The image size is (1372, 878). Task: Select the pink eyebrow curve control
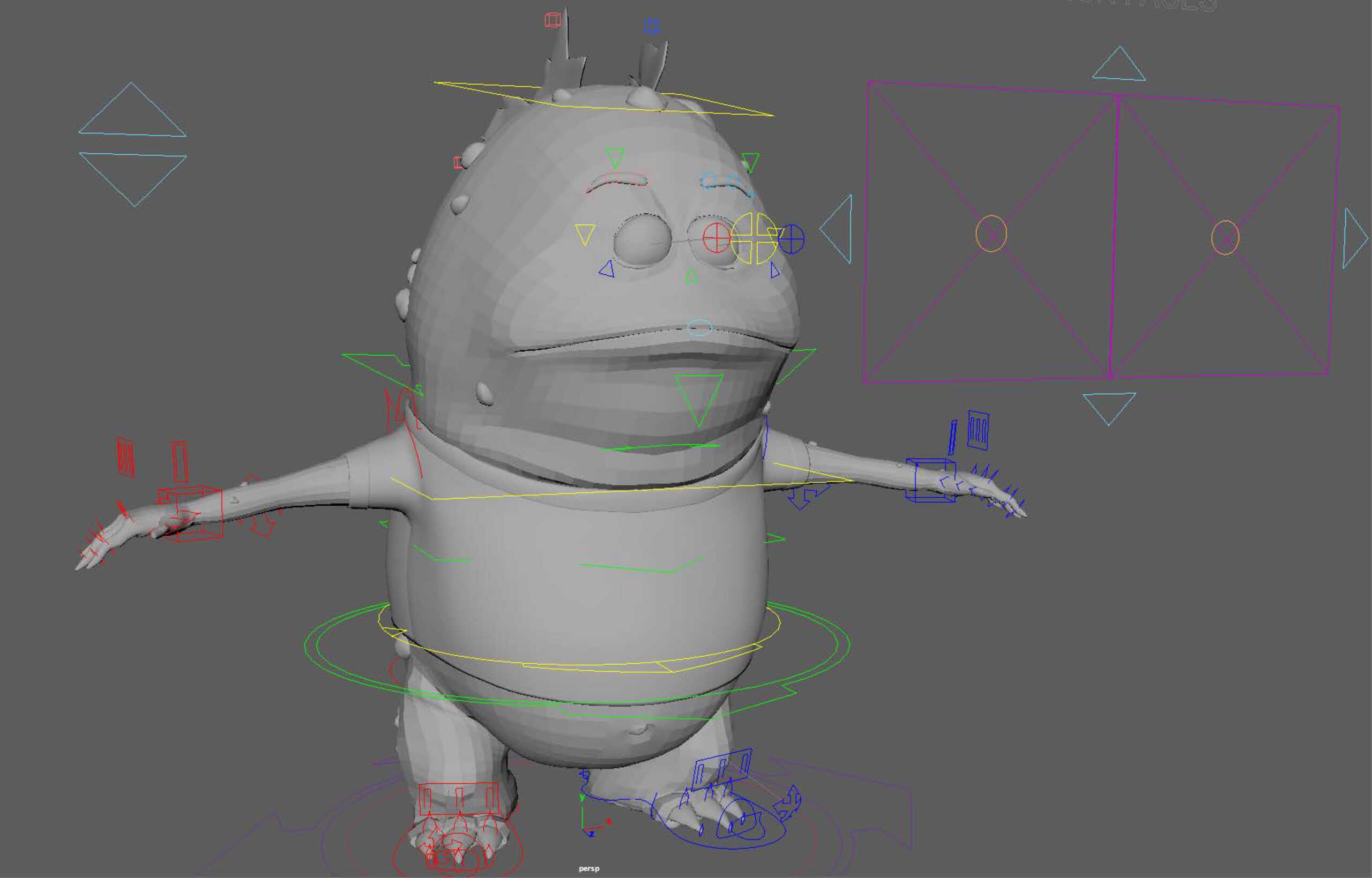(617, 183)
